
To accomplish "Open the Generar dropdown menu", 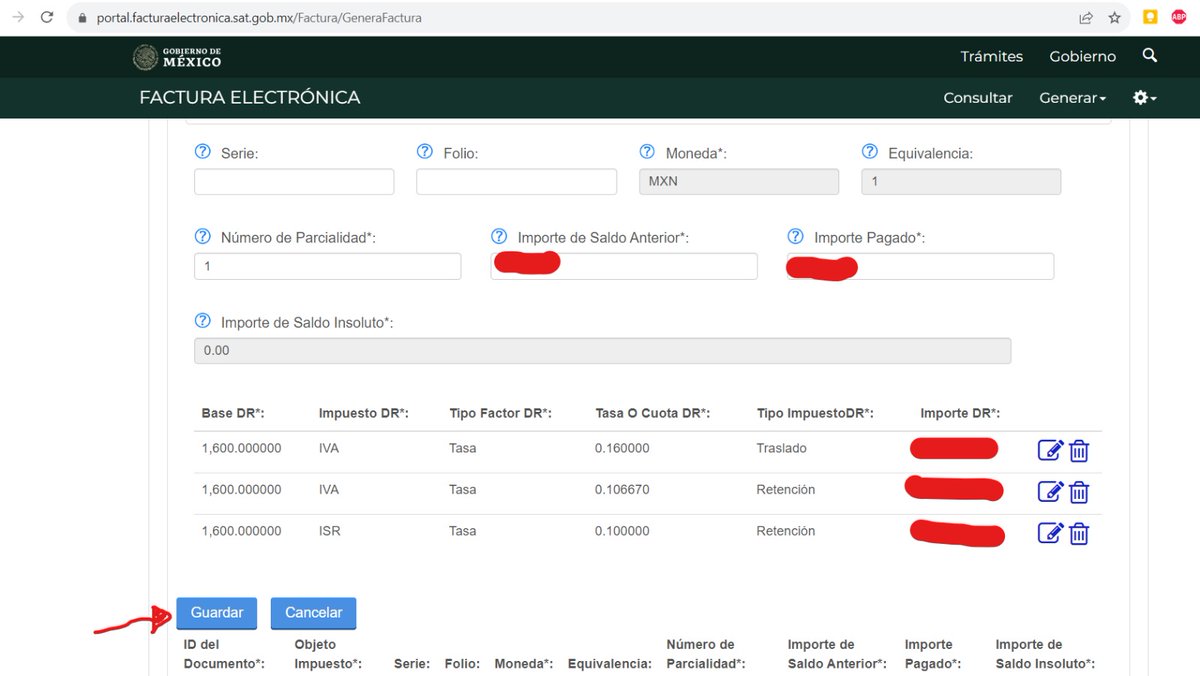I will [1073, 98].
